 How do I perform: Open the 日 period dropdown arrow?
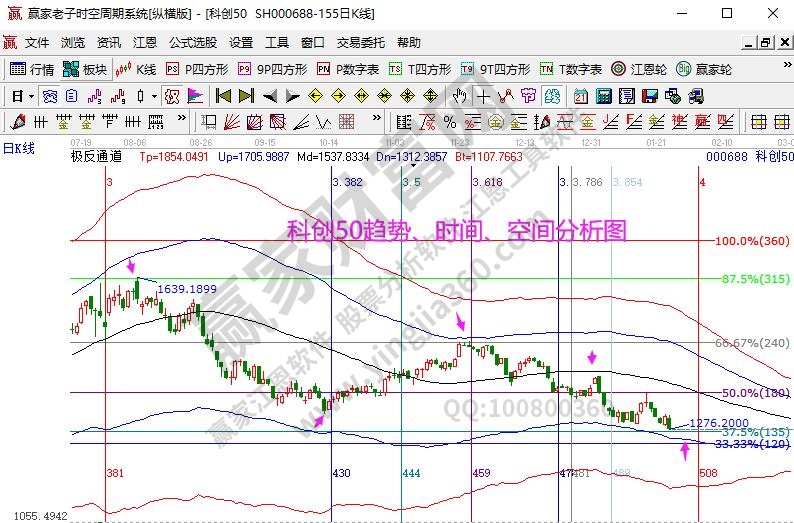pos(31,97)
